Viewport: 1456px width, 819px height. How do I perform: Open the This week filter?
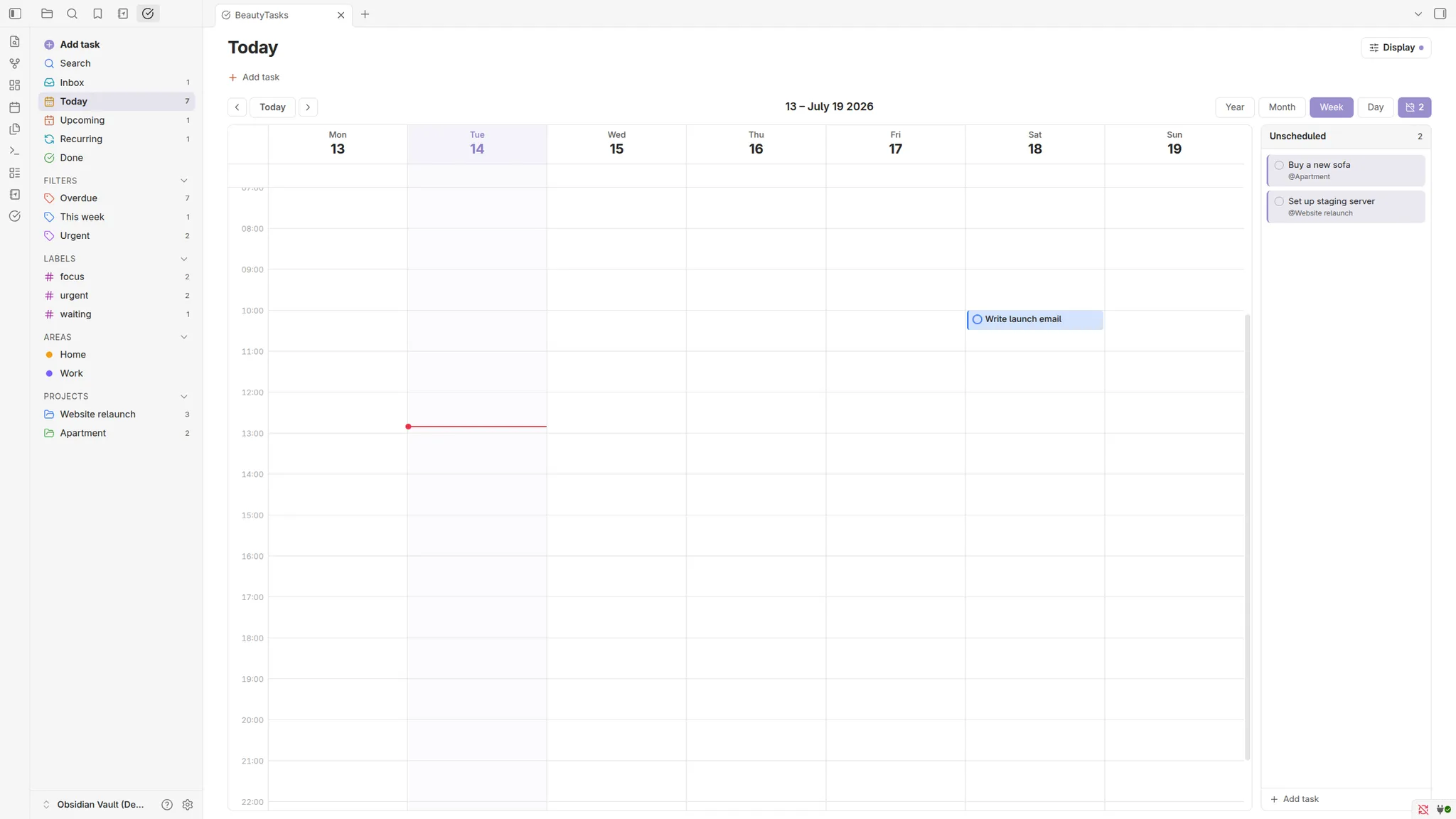117,217
